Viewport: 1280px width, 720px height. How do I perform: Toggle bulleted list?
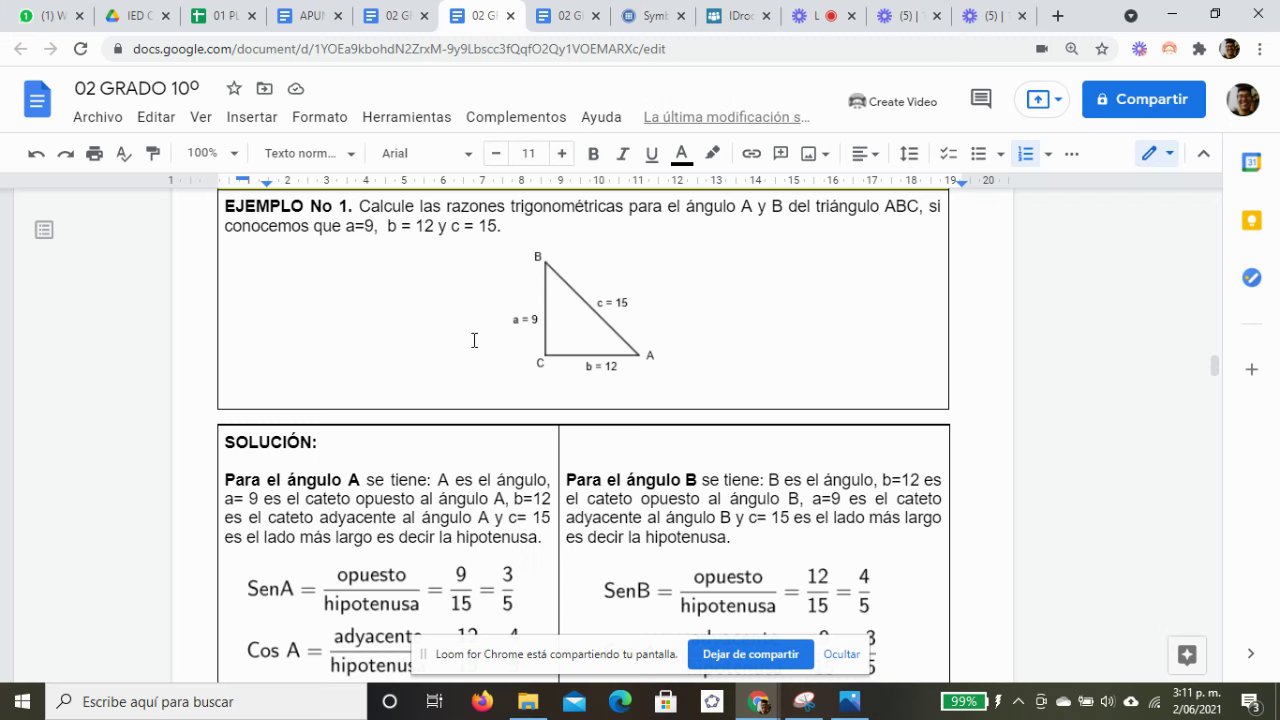point(979,153)
